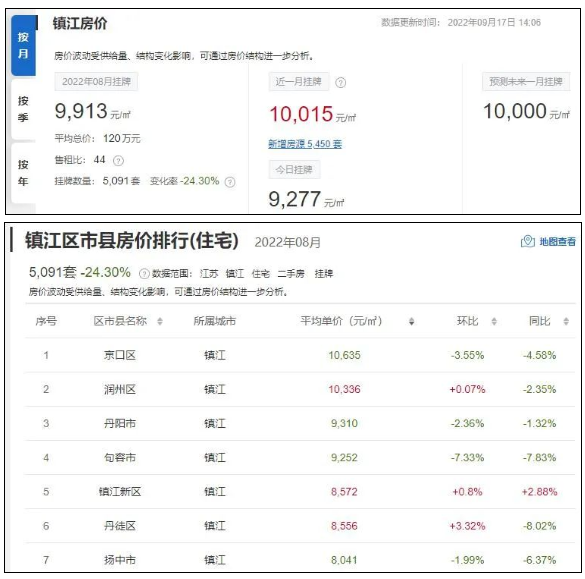Image resolution: width=585 pixels, height=579 pixels.
Task: Click 地图查看 link text
Action: tap(557, 242)
